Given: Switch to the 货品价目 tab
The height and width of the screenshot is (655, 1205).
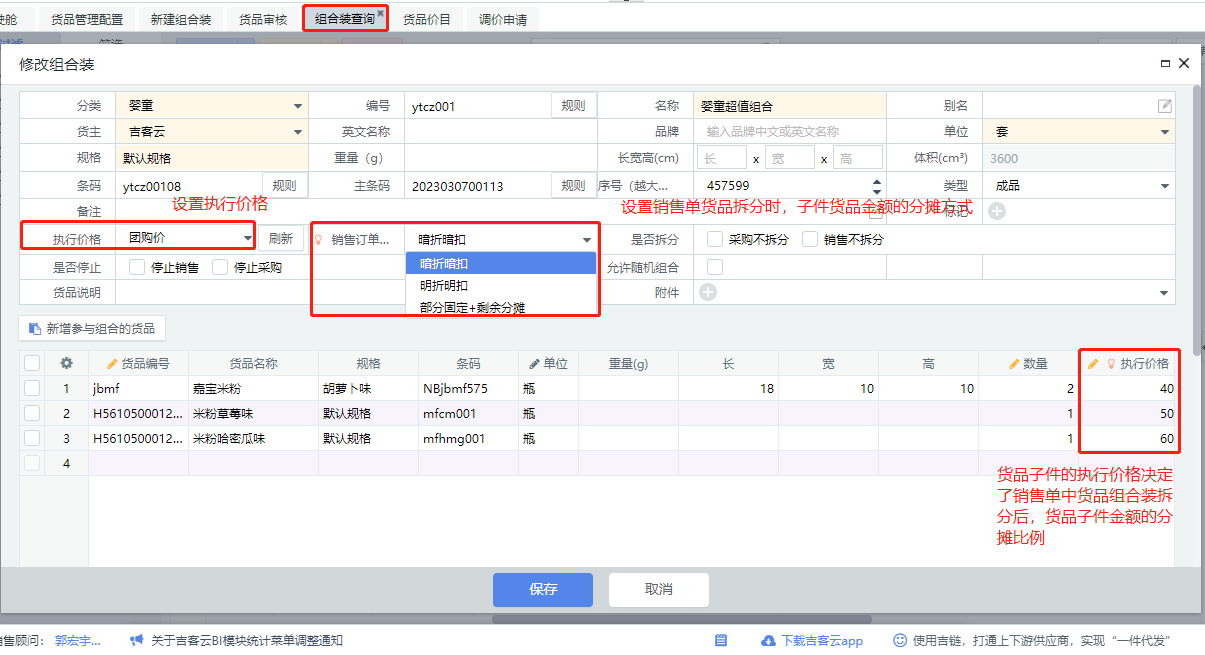Looking at the screenshot, I should pos(427,19).
